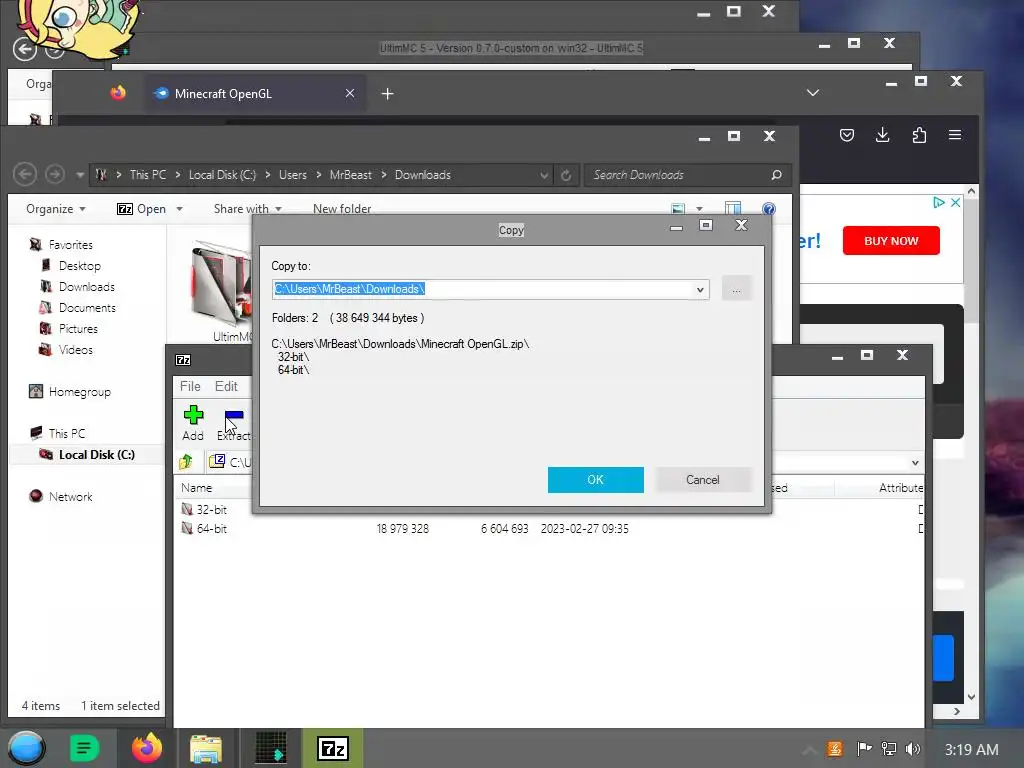Open the 7-Zip File menu
The width and height of the screenshot is (1024, 768).
click(190, 386)
